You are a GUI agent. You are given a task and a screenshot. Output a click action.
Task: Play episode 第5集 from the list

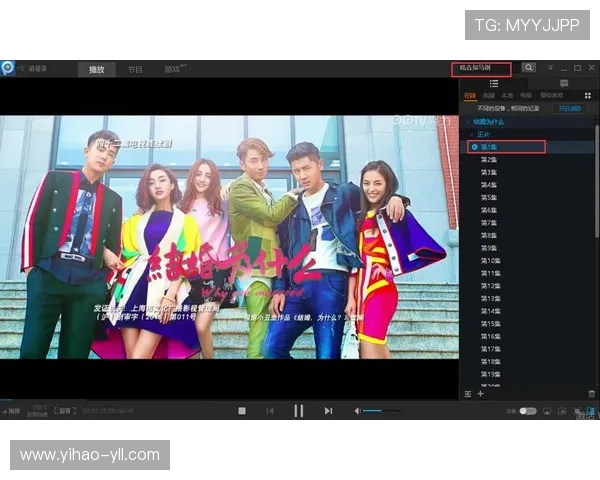click(x=489, y=198)
